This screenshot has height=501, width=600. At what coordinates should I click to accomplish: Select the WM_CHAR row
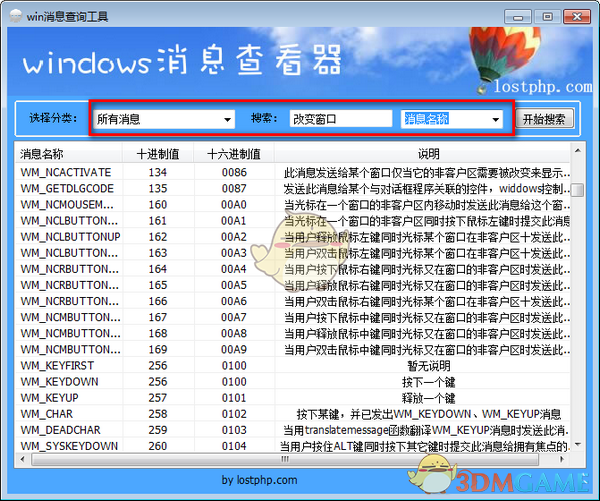click(x=293, y=414)
